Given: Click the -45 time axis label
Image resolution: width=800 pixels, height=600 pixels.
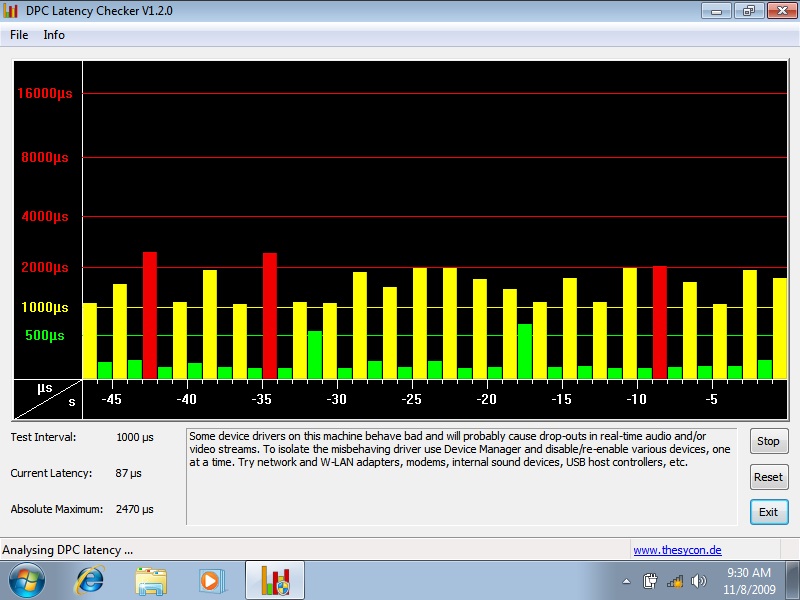Looking at the screenshot, I should [x=111, y=399].
